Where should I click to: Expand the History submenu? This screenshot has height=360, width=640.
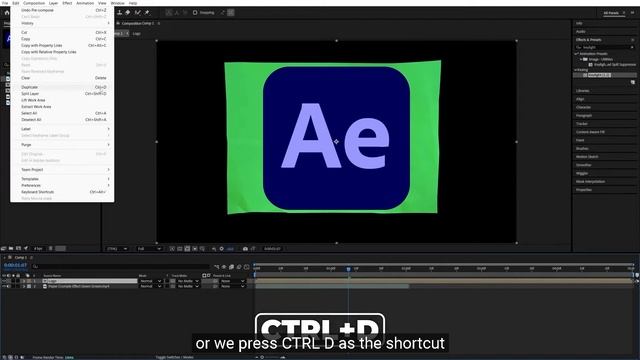[62, 23]
